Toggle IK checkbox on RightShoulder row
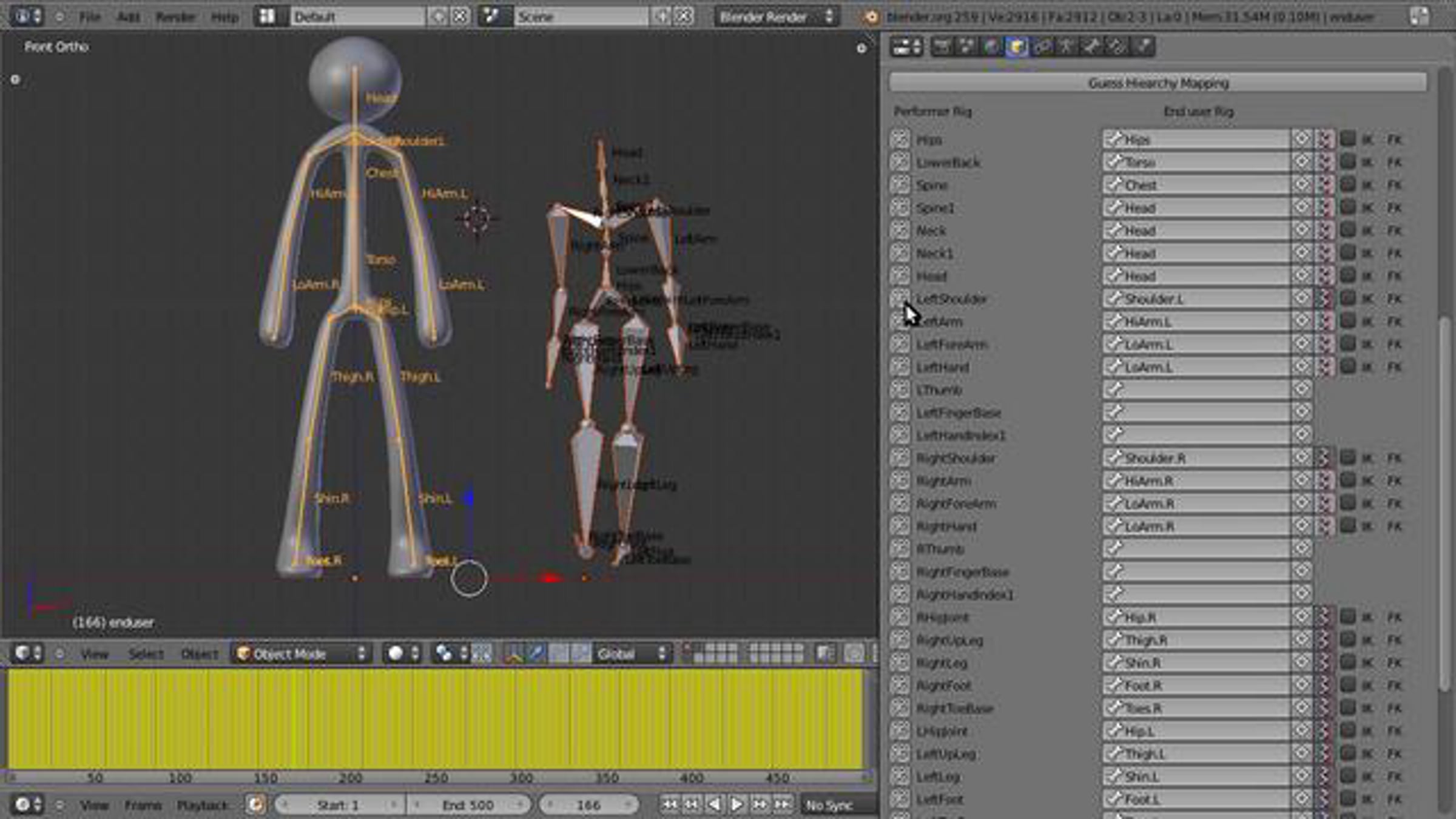Viewport: 1456px width, 819px height. pyautogui.click(x=1347, y=457)
